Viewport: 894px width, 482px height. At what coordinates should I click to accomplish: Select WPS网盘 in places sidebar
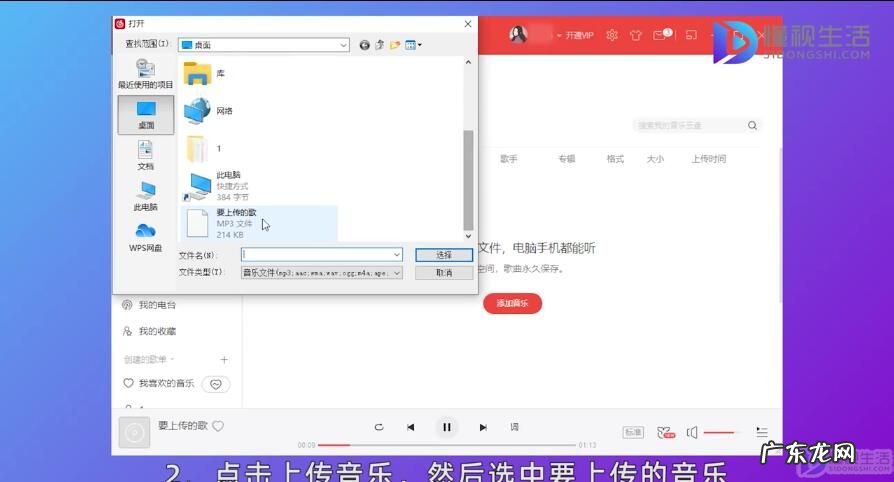pos(145,237)
